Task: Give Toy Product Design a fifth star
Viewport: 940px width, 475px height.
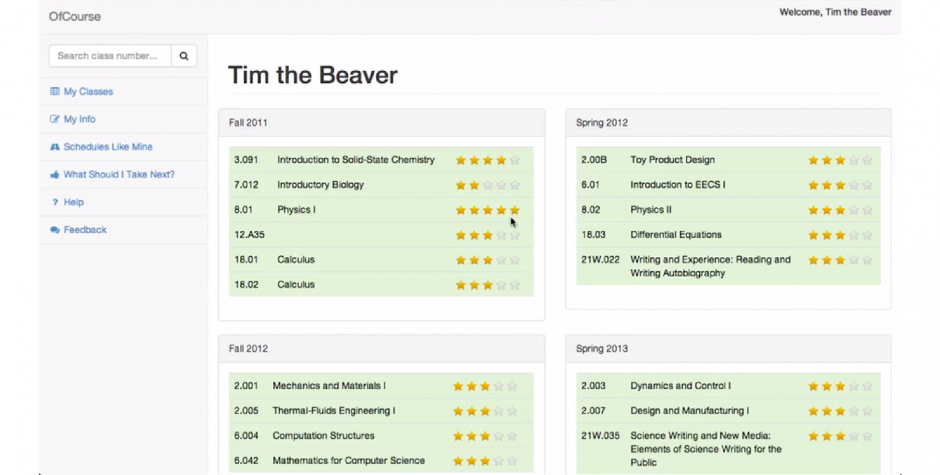Action: click(867, 160)
